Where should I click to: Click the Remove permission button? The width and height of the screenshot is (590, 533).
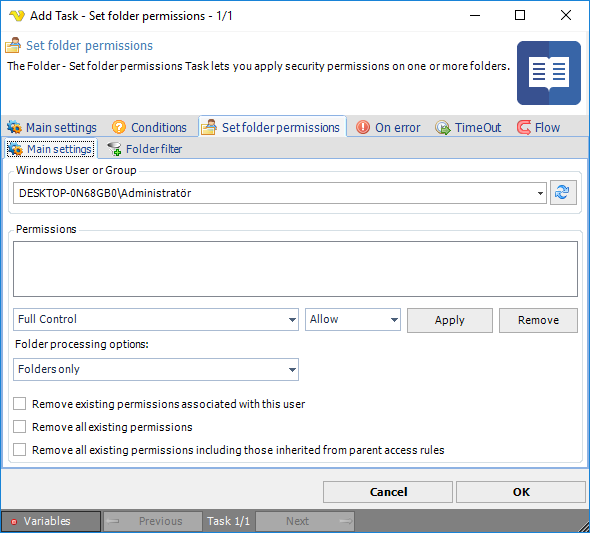[x=538, y=320]
